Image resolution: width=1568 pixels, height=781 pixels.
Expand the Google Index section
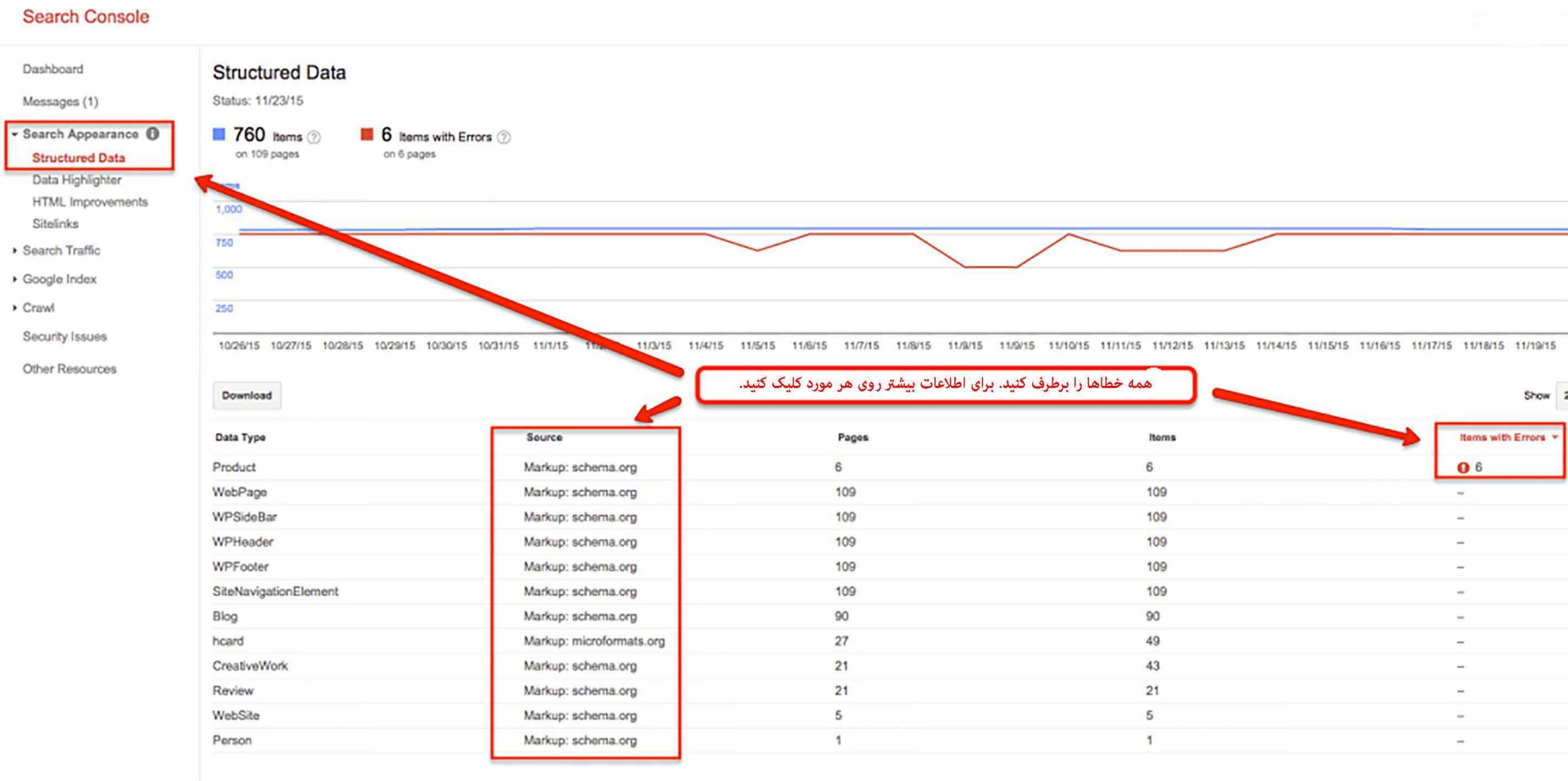tap(15, 279)
